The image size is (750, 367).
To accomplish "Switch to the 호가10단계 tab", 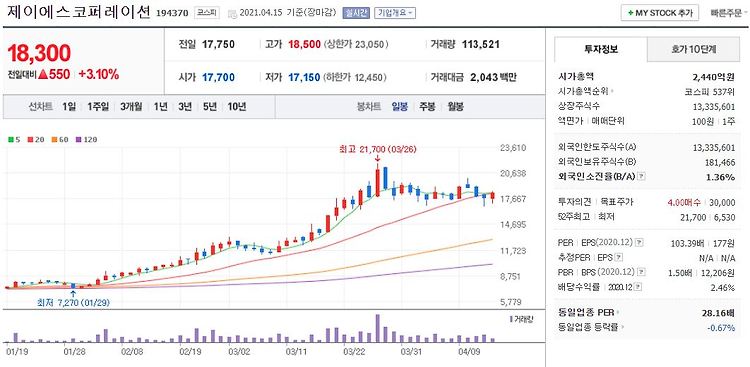I will click(x=693, y=49).
